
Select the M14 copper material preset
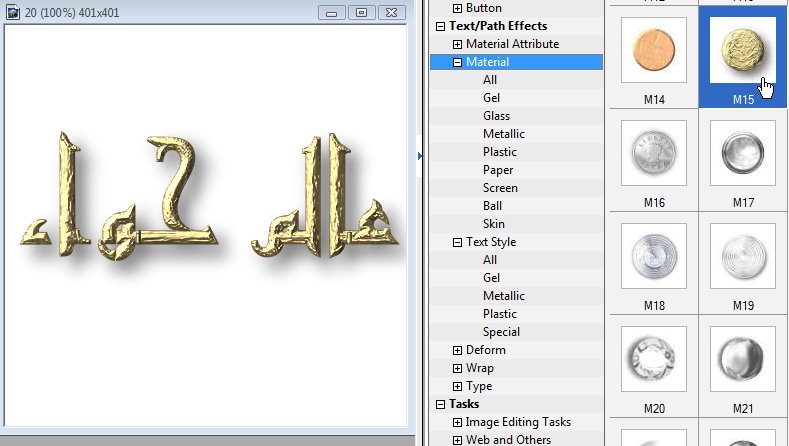pyautogui.click(x=653, y=51)
